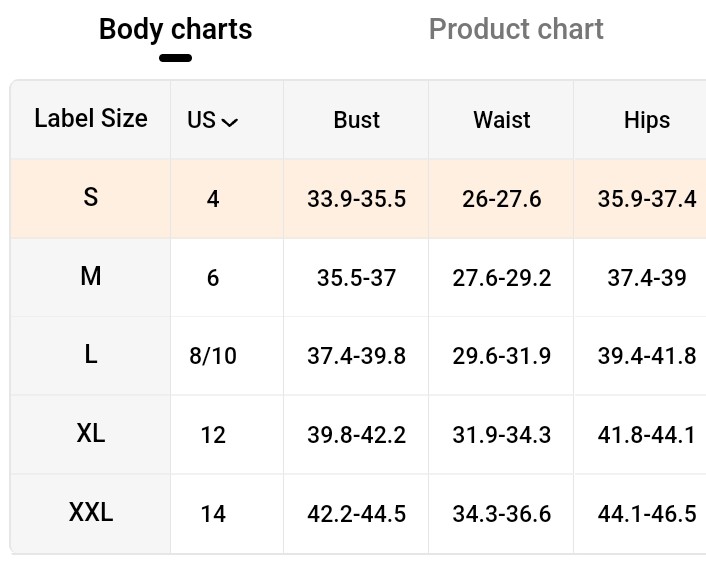This screenshot has height=586, width=706.
Task: Select waist value 29.6-31.9
Action: coord(501,356)
